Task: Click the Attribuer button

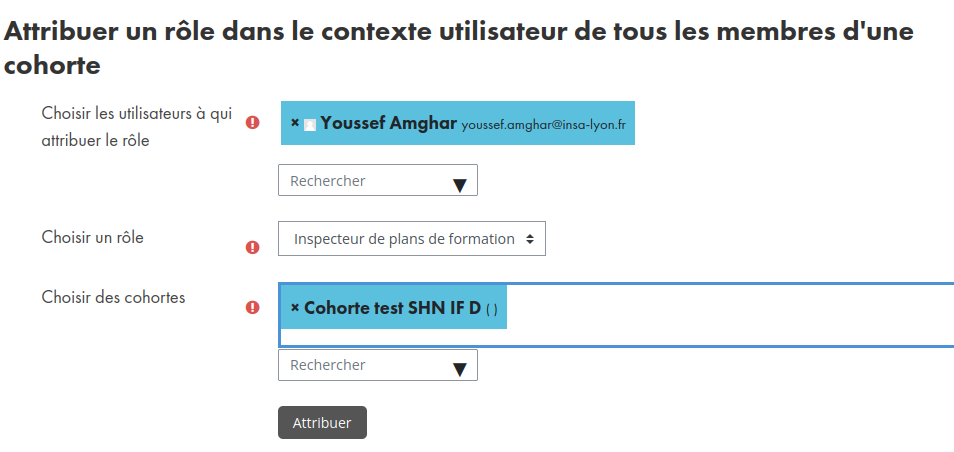Action: click(x=322, y=423)
